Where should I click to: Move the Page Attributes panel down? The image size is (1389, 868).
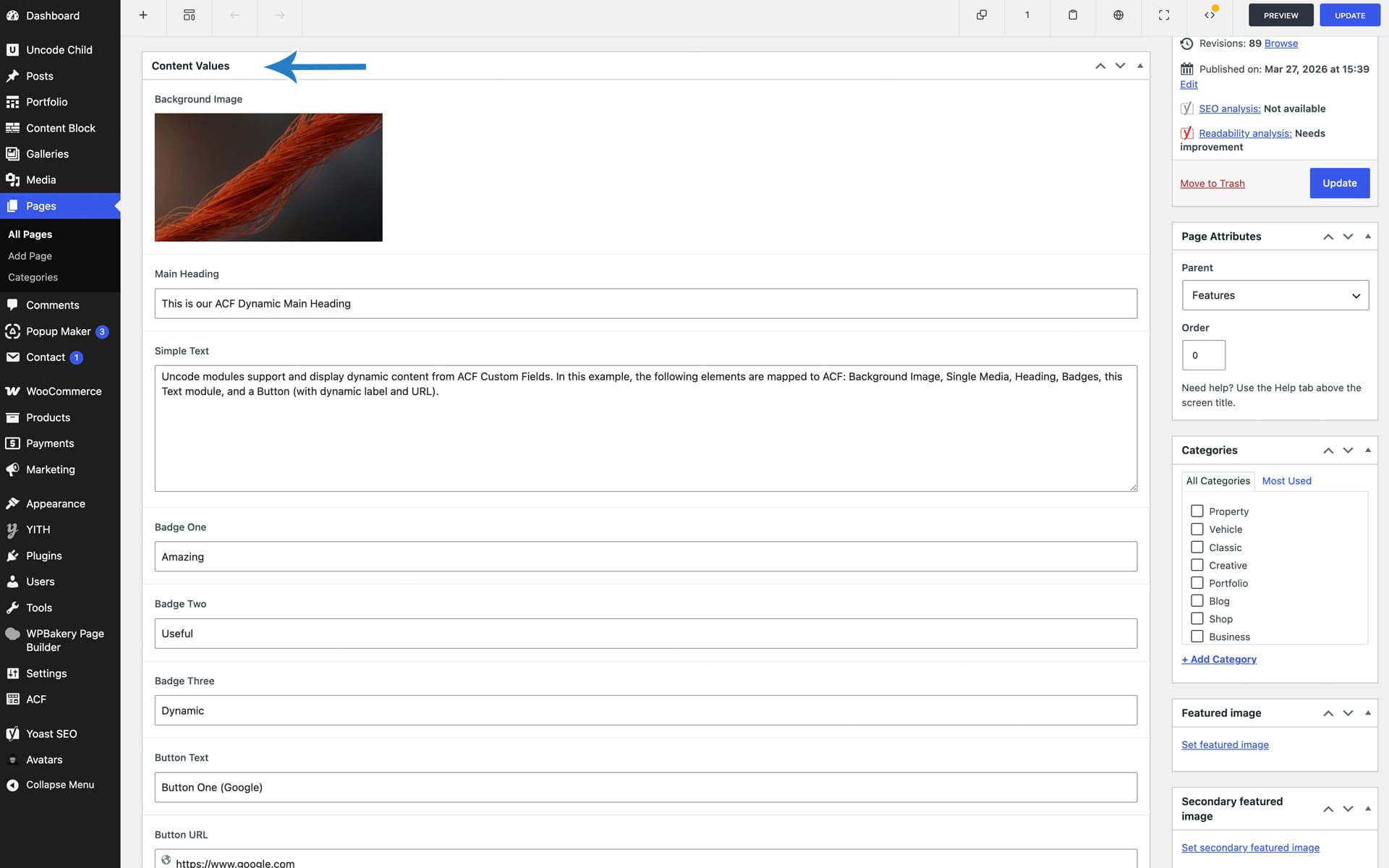(x=1348, y=237)
